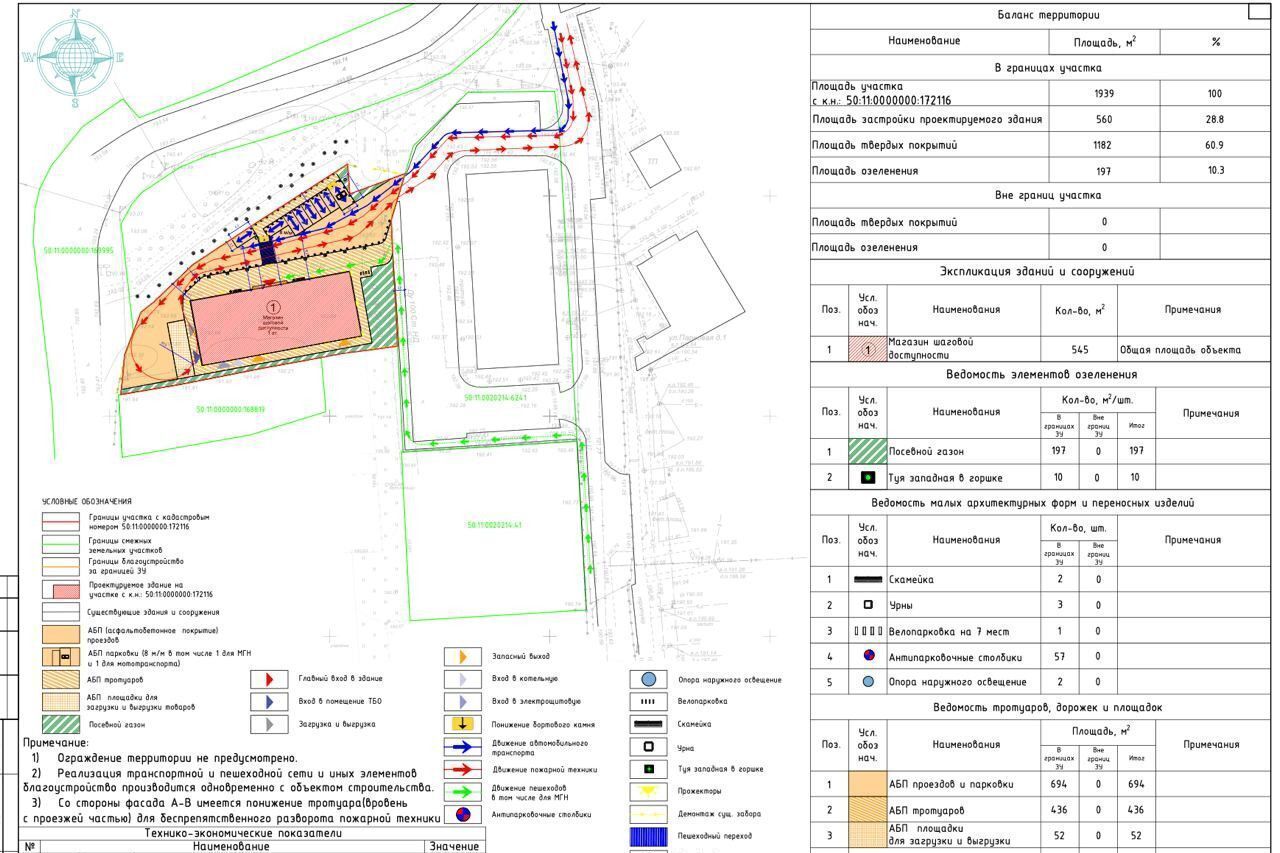
Task: Select the emergency exit orange arrow legend symbol
Action: click(462, 657)
